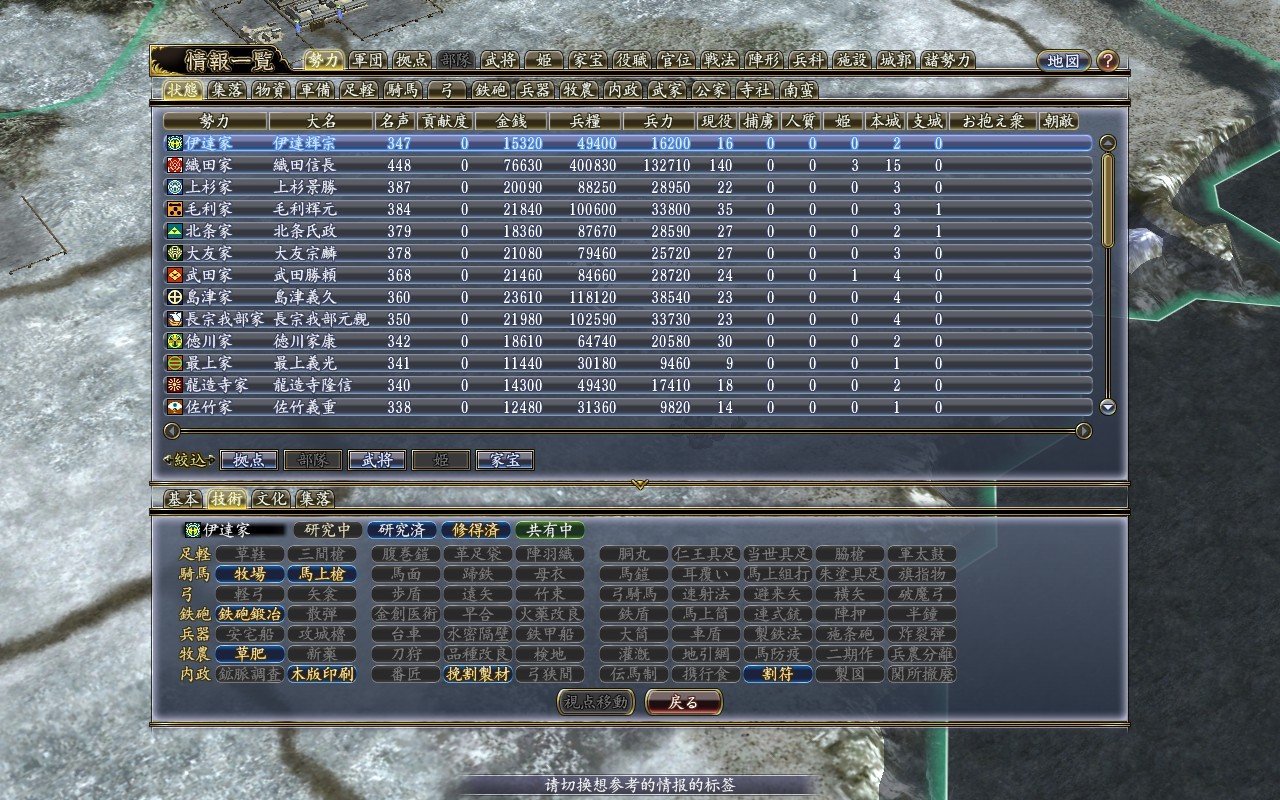Image resolution: width=1280 pixels, height=800 pixels.
Task: Open the 基本 detail tab
Action: coord(184,499)
